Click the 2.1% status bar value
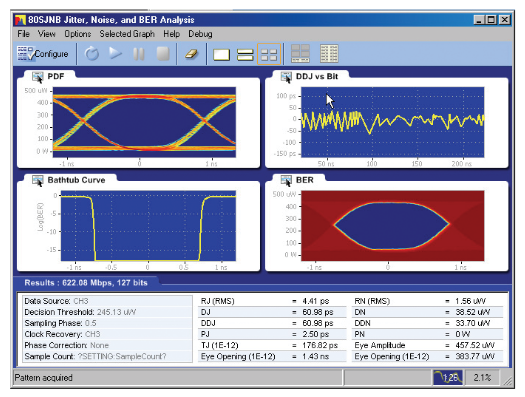This screenshot has height=397, width=525. [482, 378]
